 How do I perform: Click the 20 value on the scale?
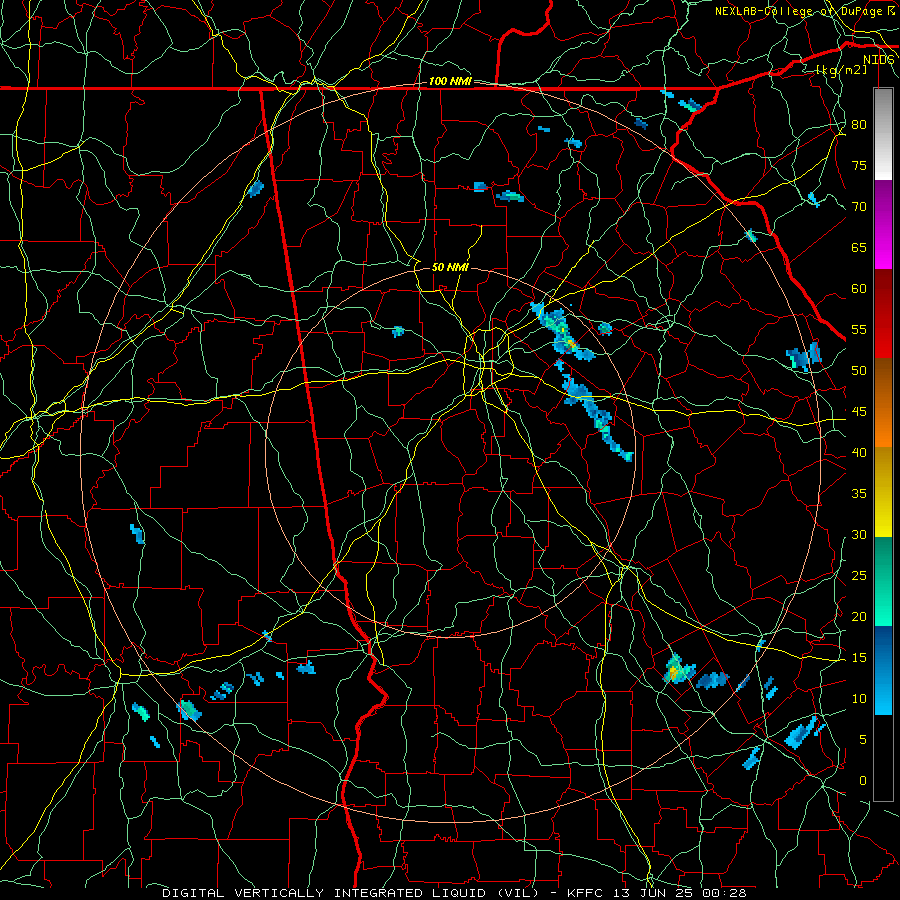pos(859,616)
